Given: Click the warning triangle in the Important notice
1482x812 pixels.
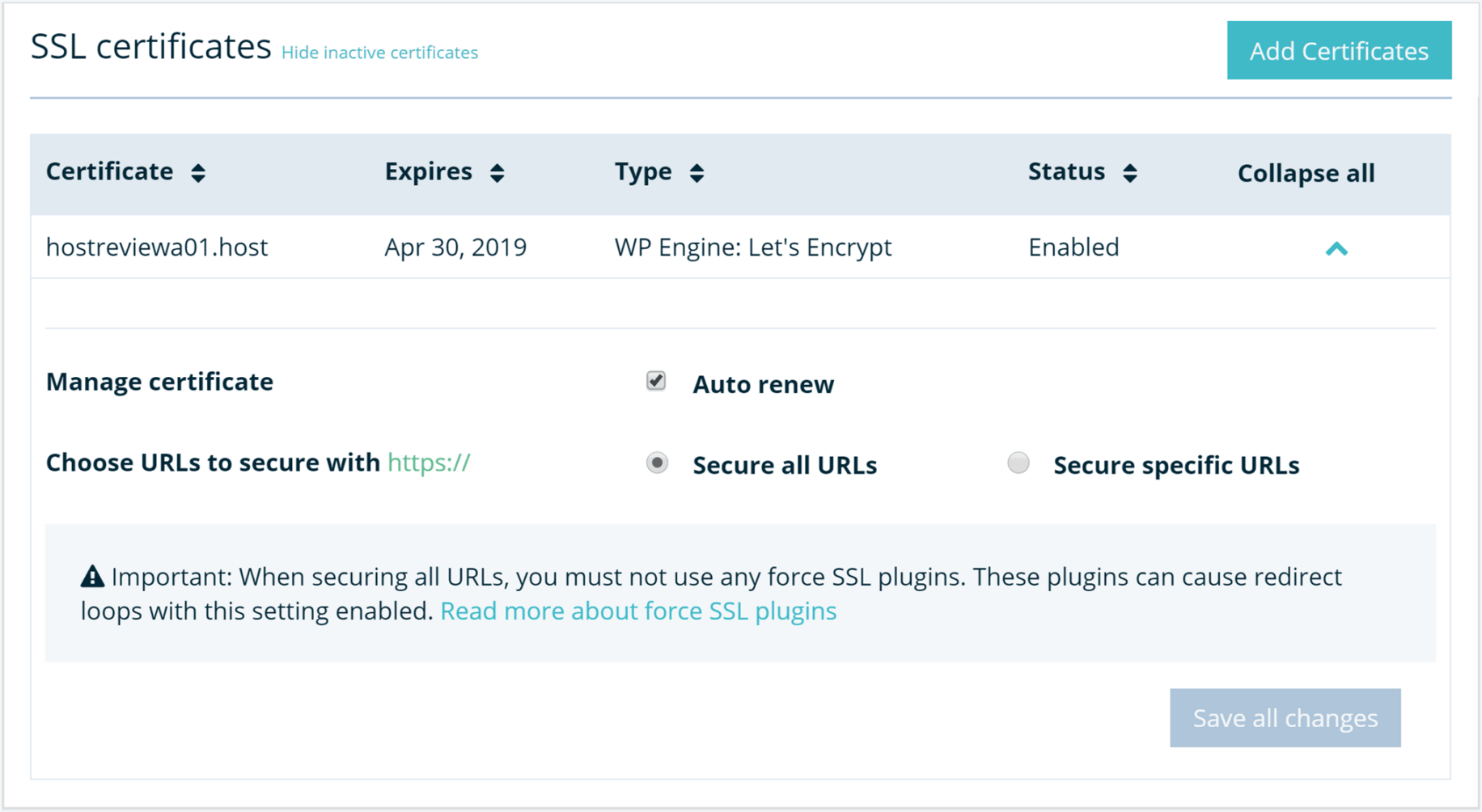Looking at the screenshot, I should click(91, 576).
